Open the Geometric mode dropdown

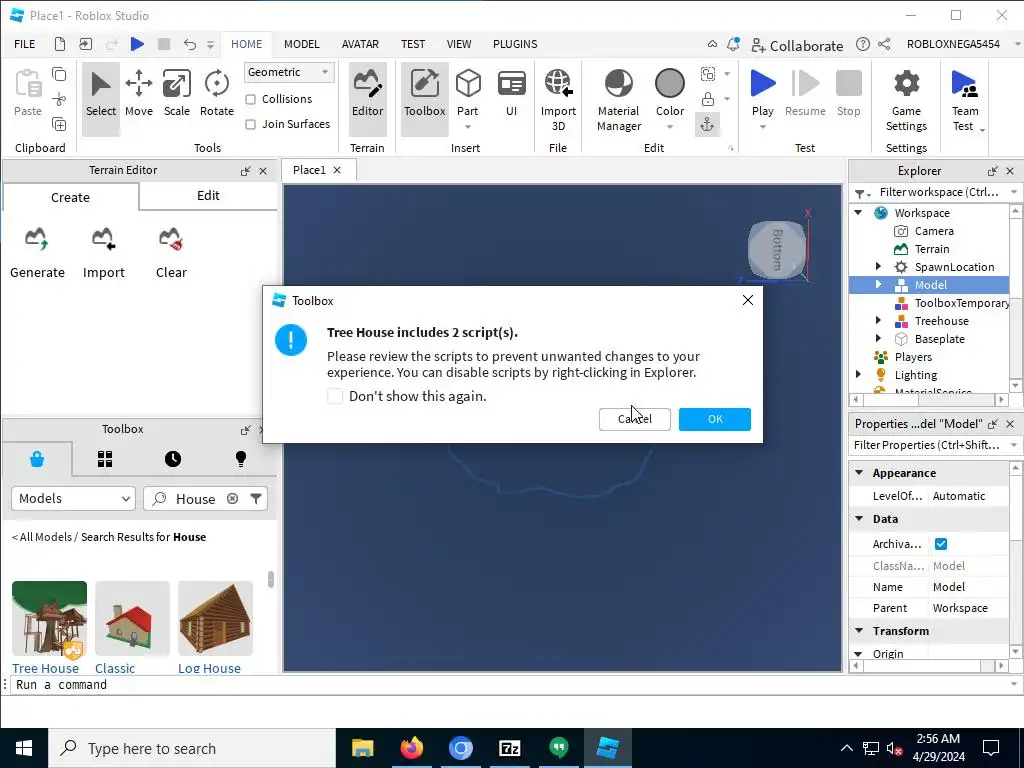click(x=289, y=72)
